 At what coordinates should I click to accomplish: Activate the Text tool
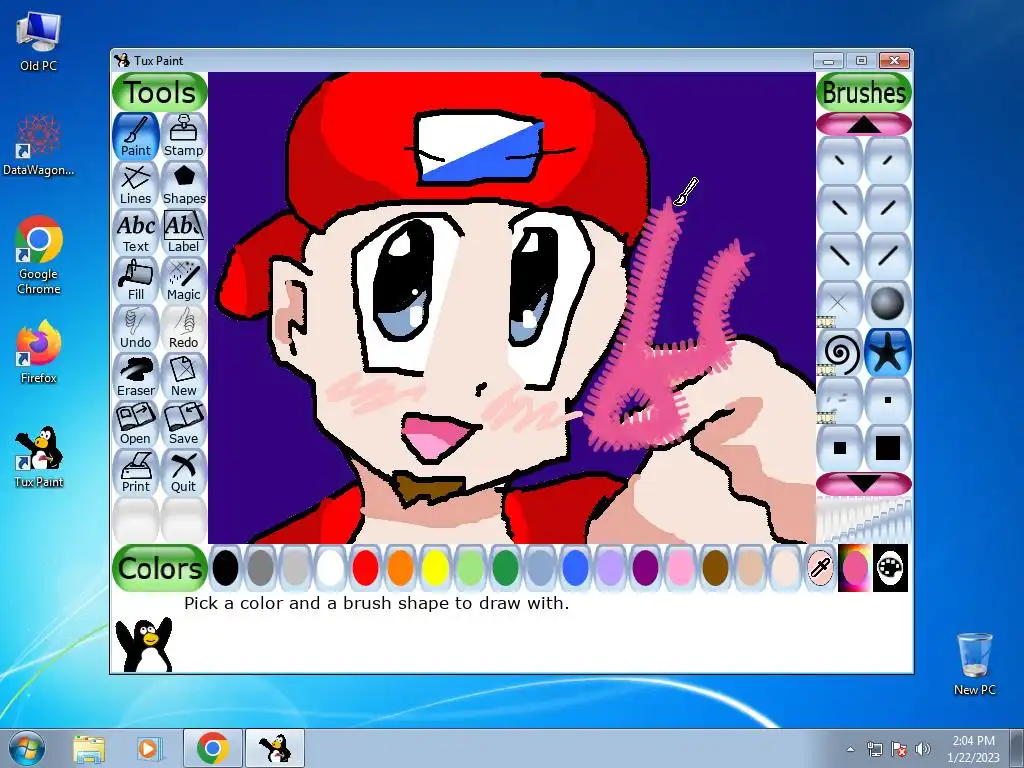coord(136,232)
